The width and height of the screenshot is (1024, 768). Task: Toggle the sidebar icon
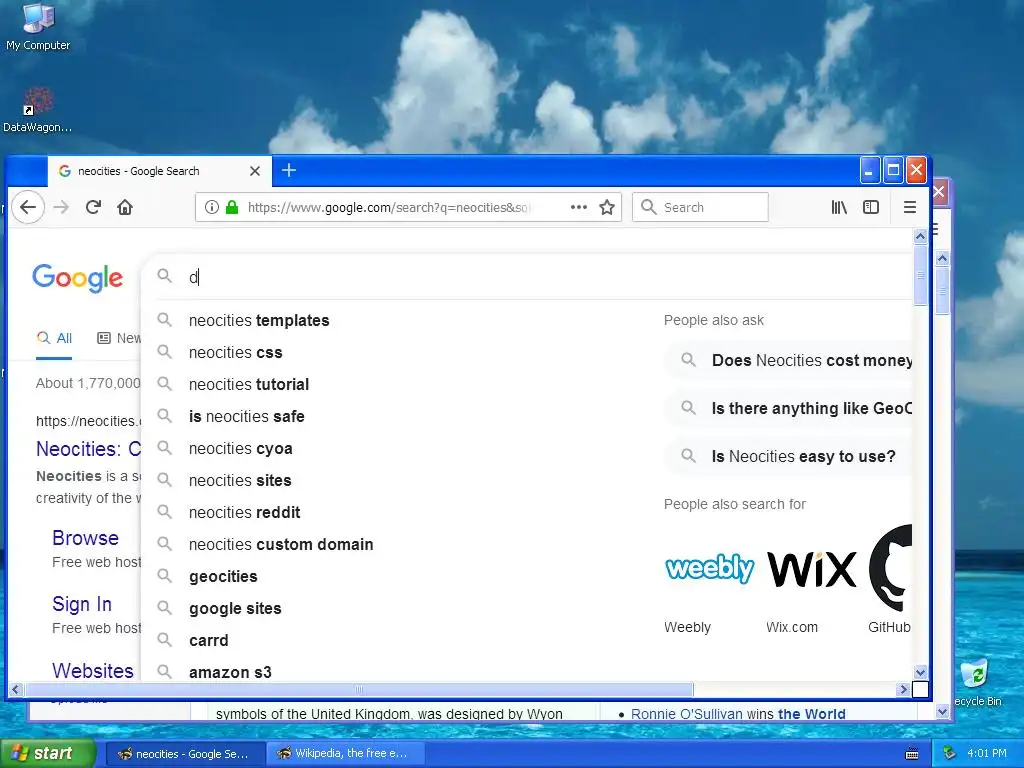click(871, 208)
